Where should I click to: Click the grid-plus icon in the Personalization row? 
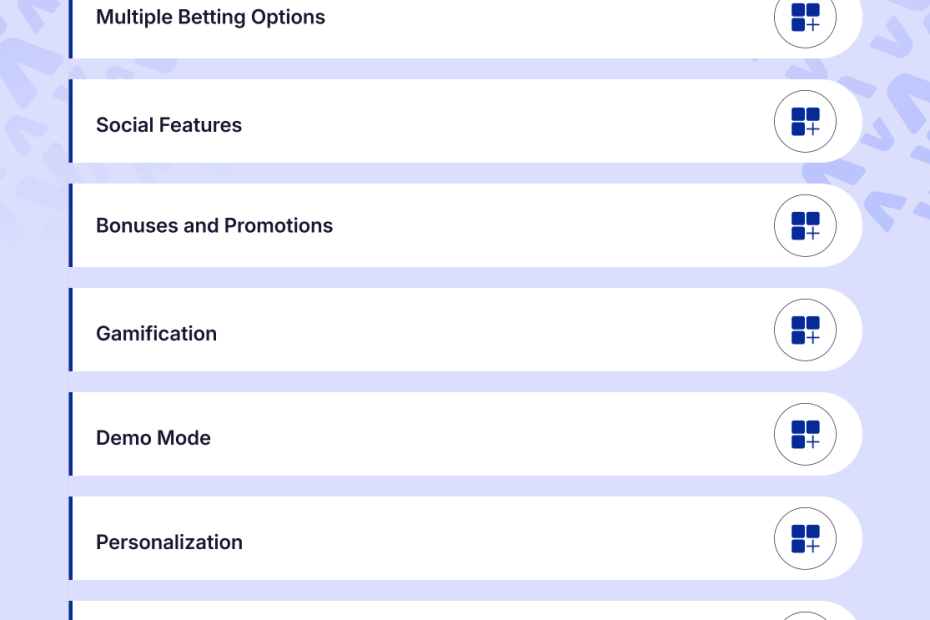pyautogui.click(x=805, y=538)
